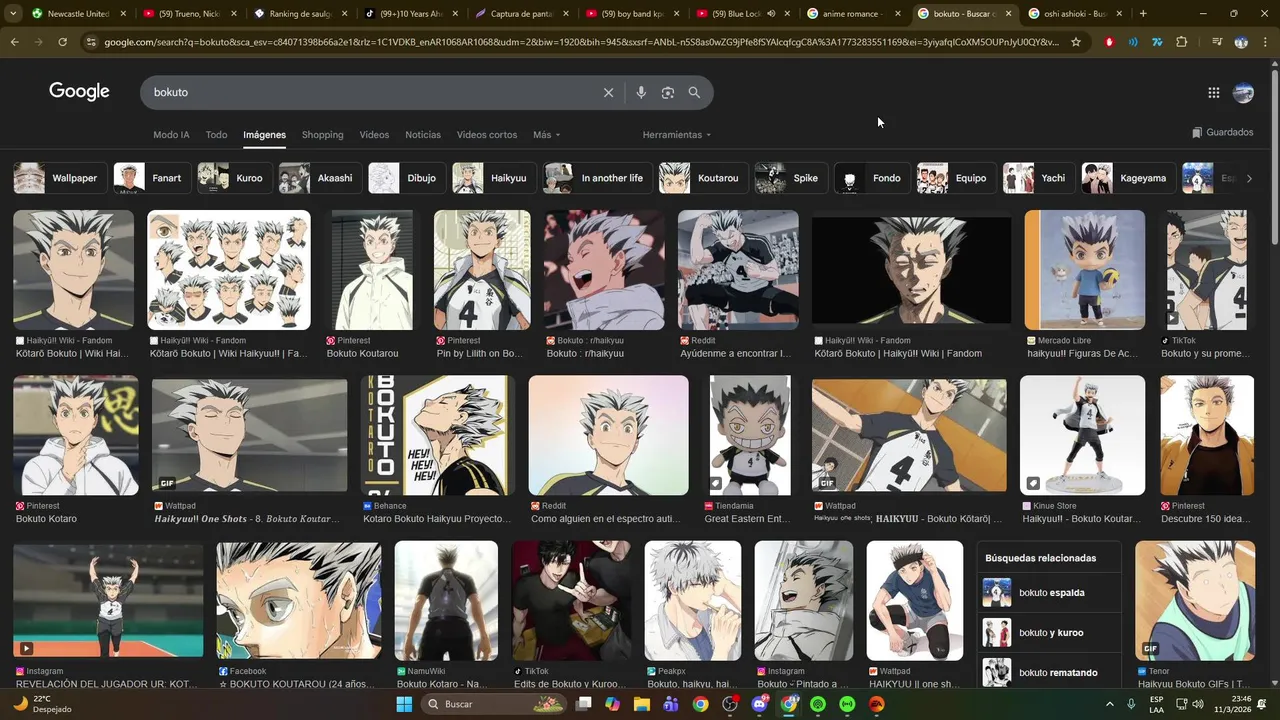Screen dimensions: 1280x720
Task: Open the browser extensions puzzle icon
Action: pyautogui.click(x=1182, y=42)
